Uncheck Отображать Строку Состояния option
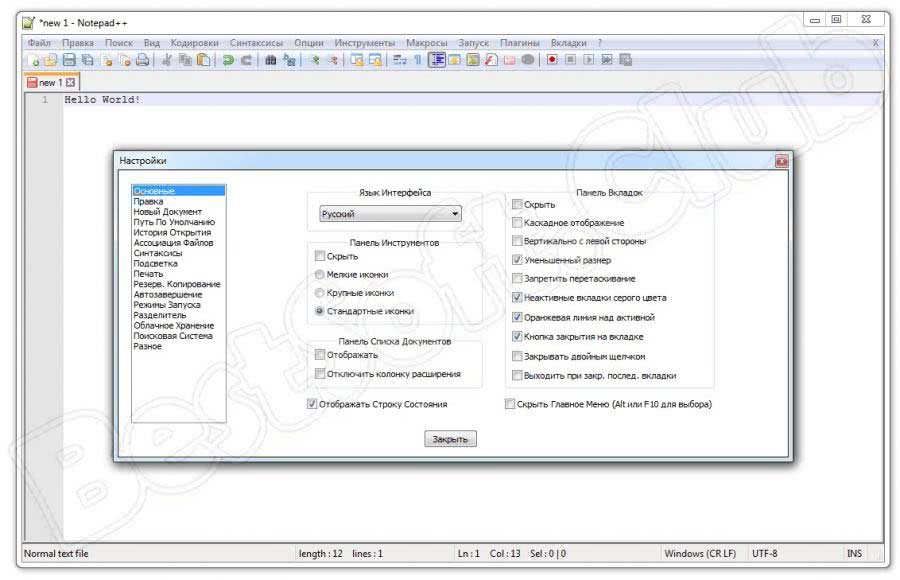The width and height of the screenshot is (900, 580). 312,404
